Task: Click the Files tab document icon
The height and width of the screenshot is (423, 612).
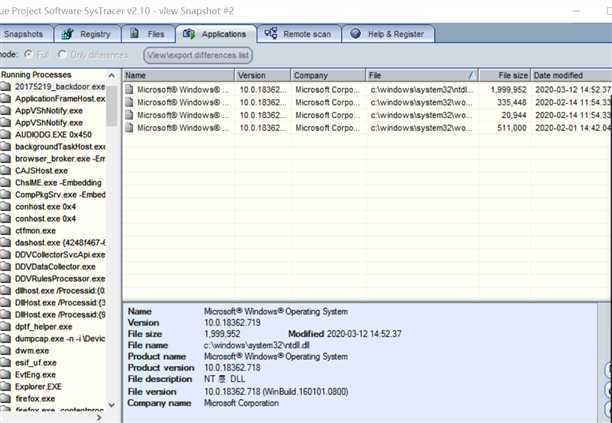Action: tap(134, 33)
